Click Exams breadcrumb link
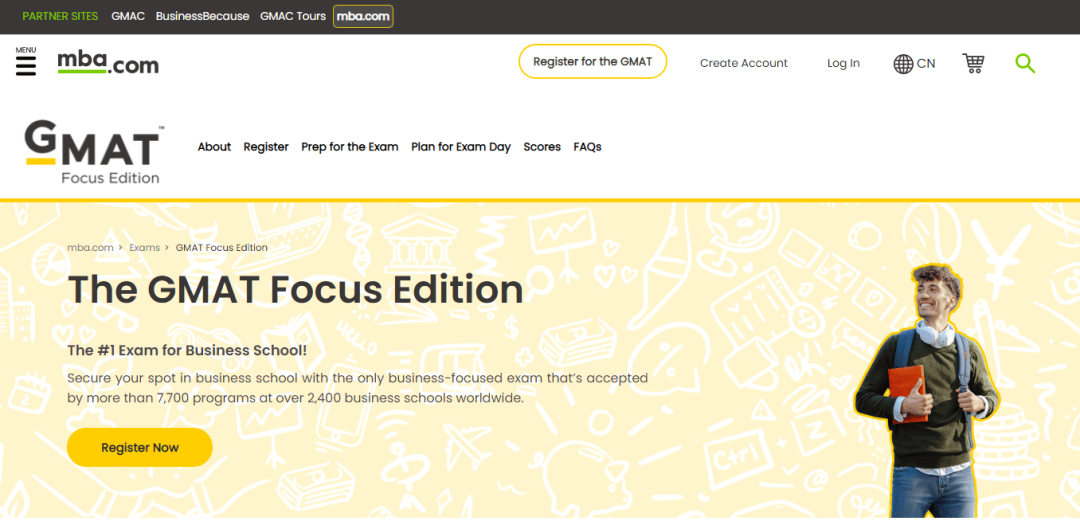Image resolution: width=1080 pixels, height=525 pixels. tap(145, 247)
